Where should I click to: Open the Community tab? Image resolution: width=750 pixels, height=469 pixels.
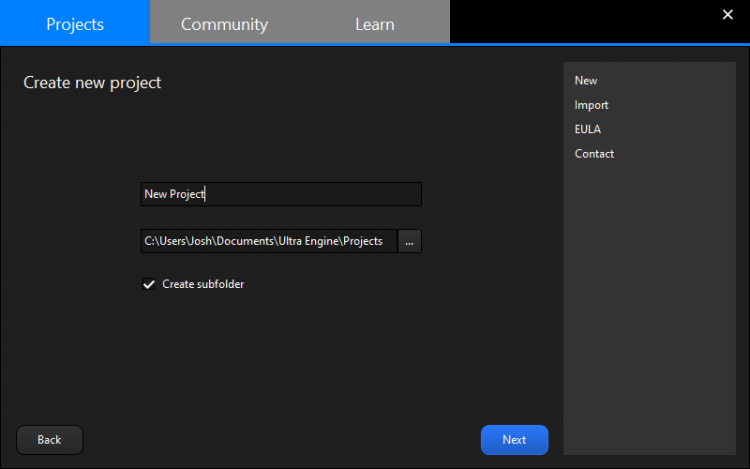pos(224,23)
